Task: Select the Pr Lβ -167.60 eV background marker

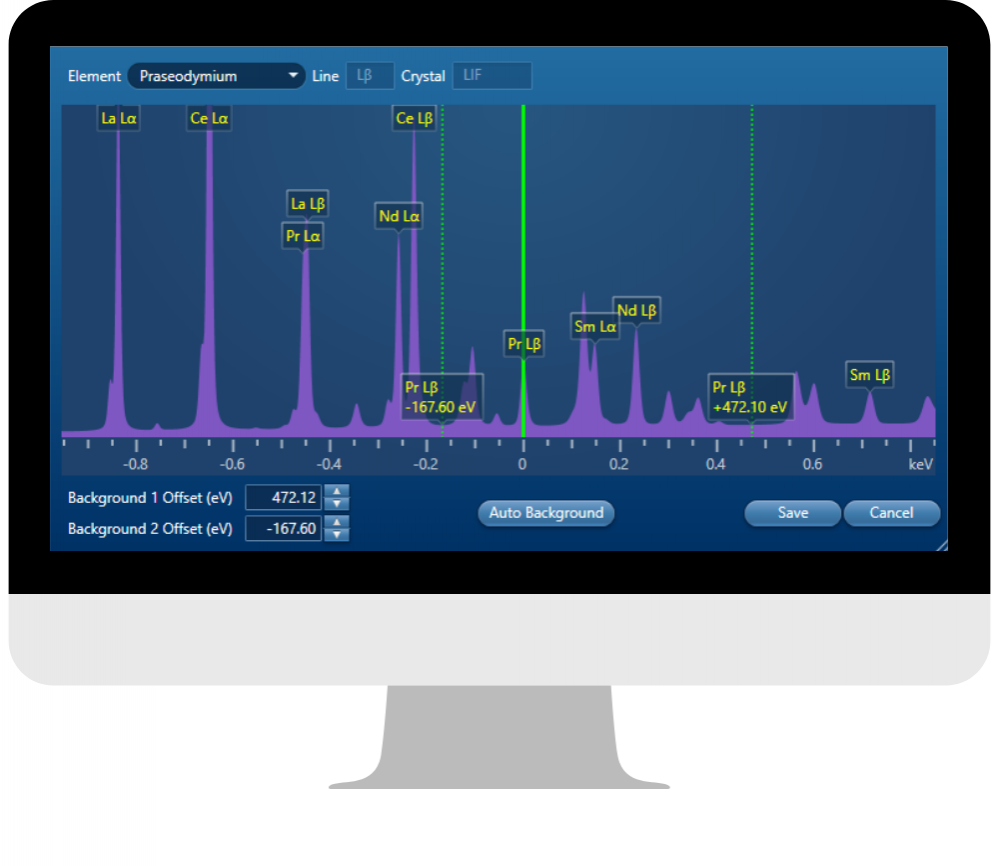Action: pyautogui.click(x=442, y=398)
